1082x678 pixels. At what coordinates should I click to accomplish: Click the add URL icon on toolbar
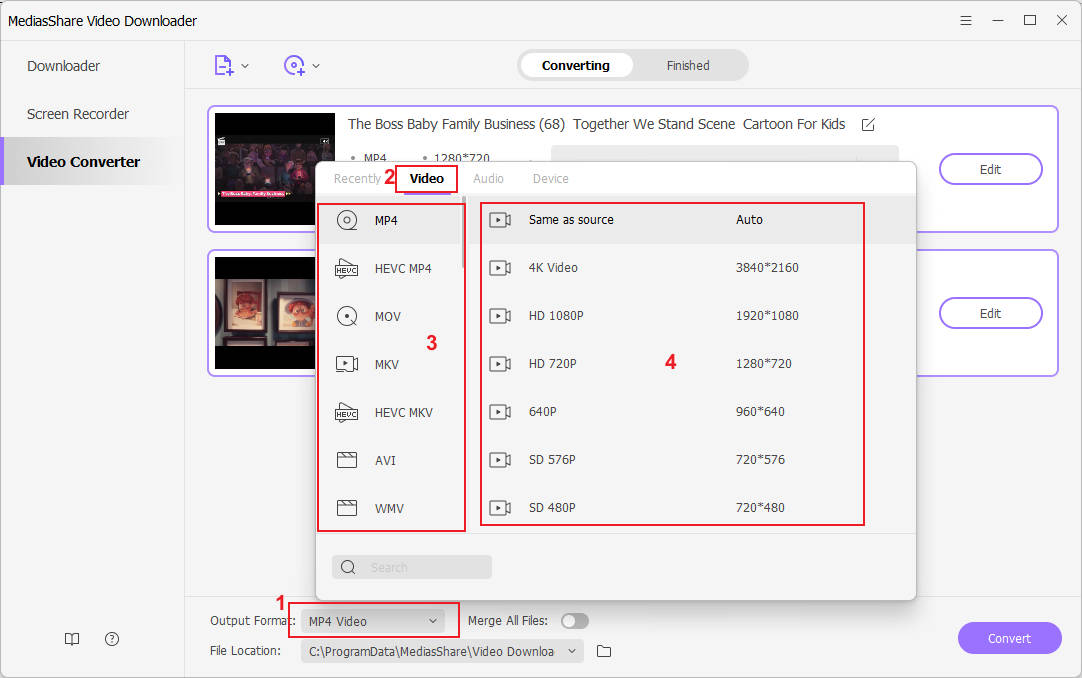[295, 64]
